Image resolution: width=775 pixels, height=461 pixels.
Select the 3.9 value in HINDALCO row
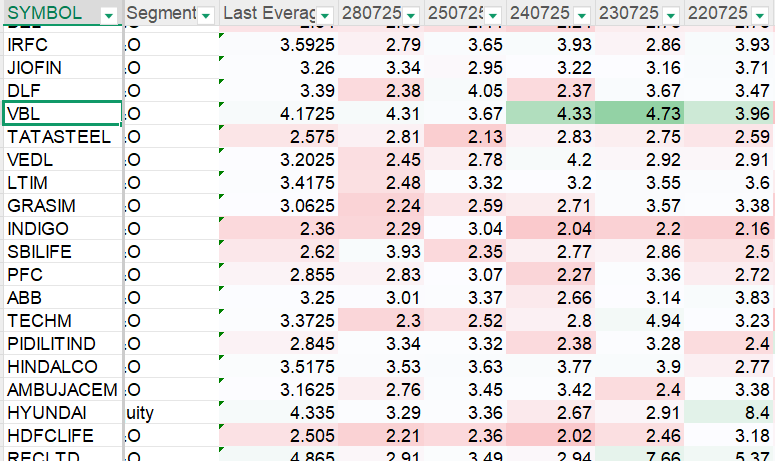[640, 366]
